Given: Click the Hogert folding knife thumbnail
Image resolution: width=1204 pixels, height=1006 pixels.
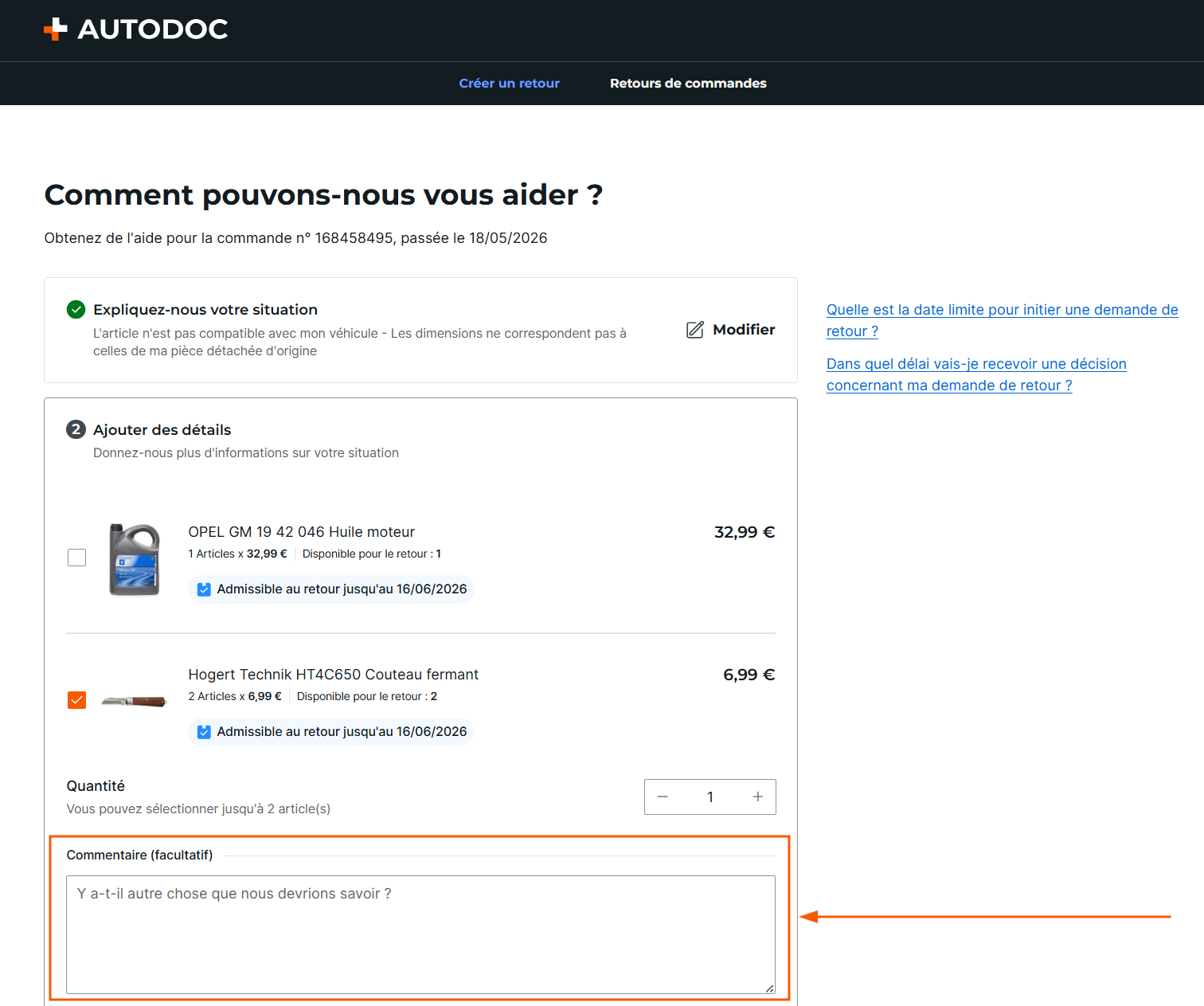Looking at the screenshot, I should tap(134, 701).
